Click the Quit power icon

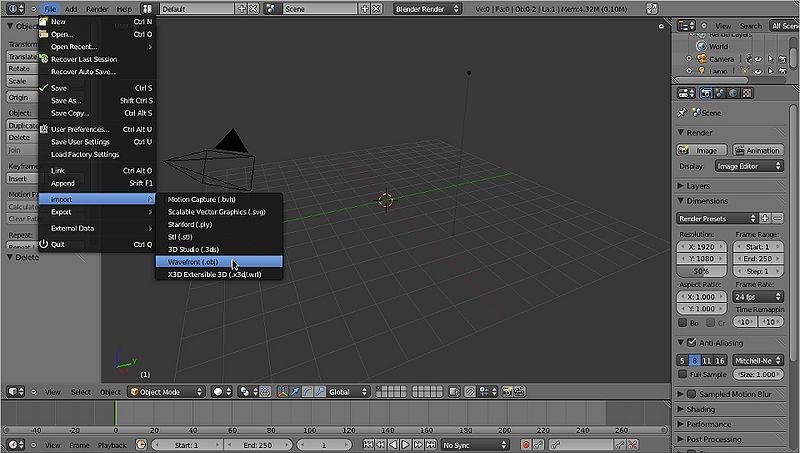(43, 244)
